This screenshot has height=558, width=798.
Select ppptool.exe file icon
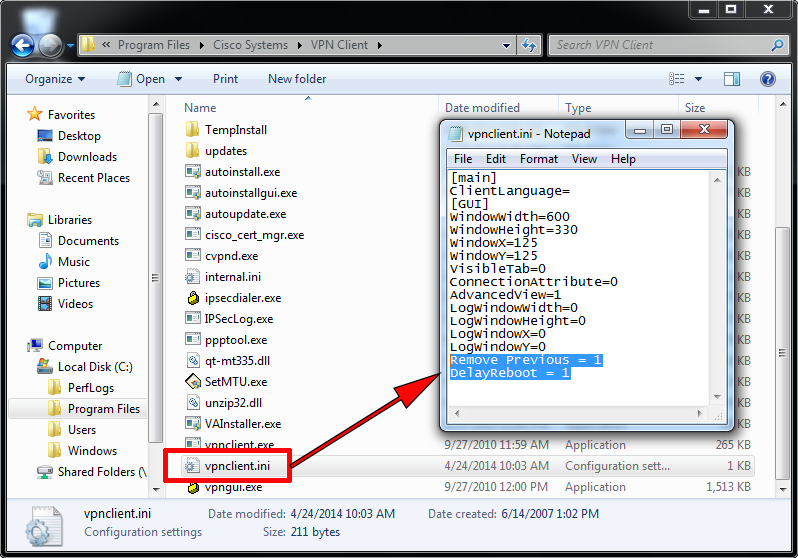pyautogui.click(x=192, y=340)
